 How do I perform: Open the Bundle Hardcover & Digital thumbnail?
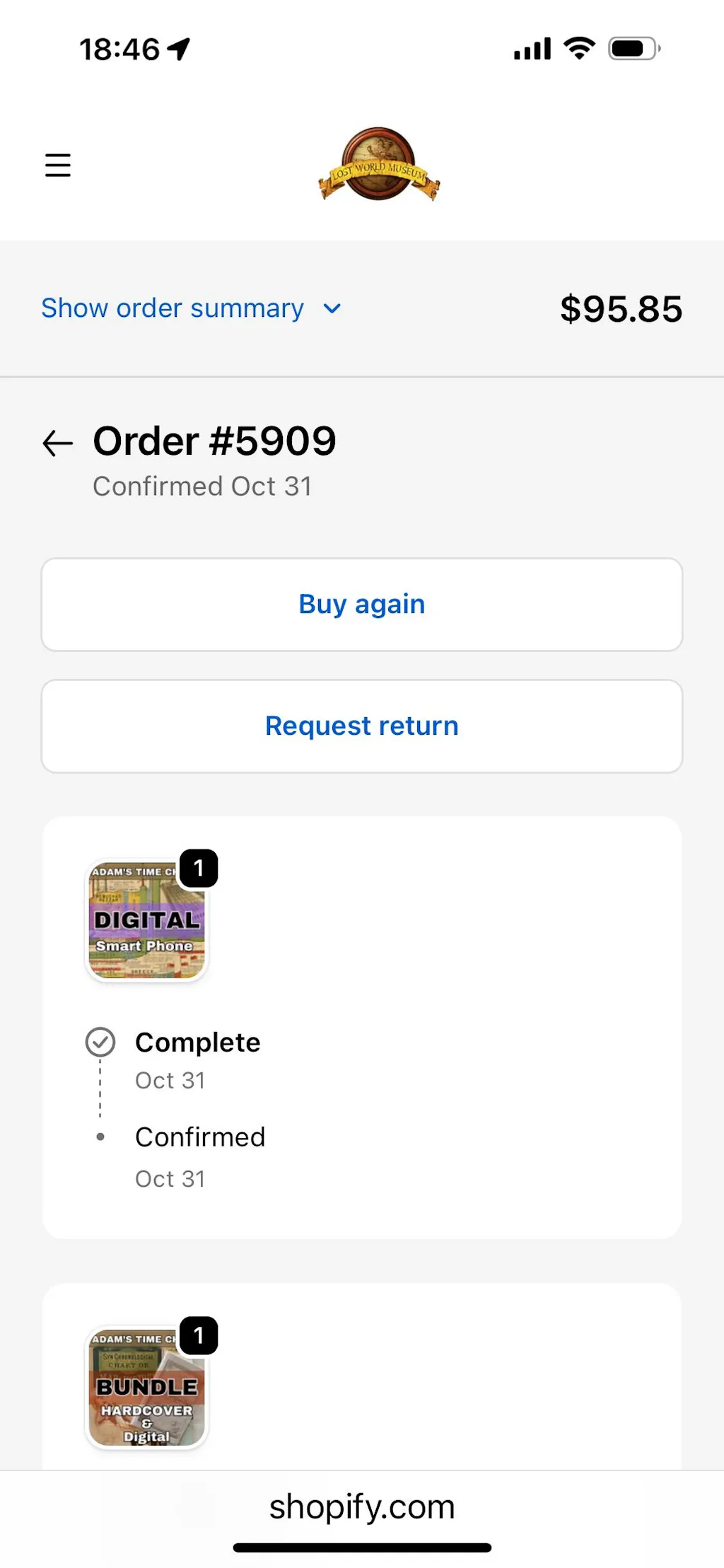click(146, 1388)
